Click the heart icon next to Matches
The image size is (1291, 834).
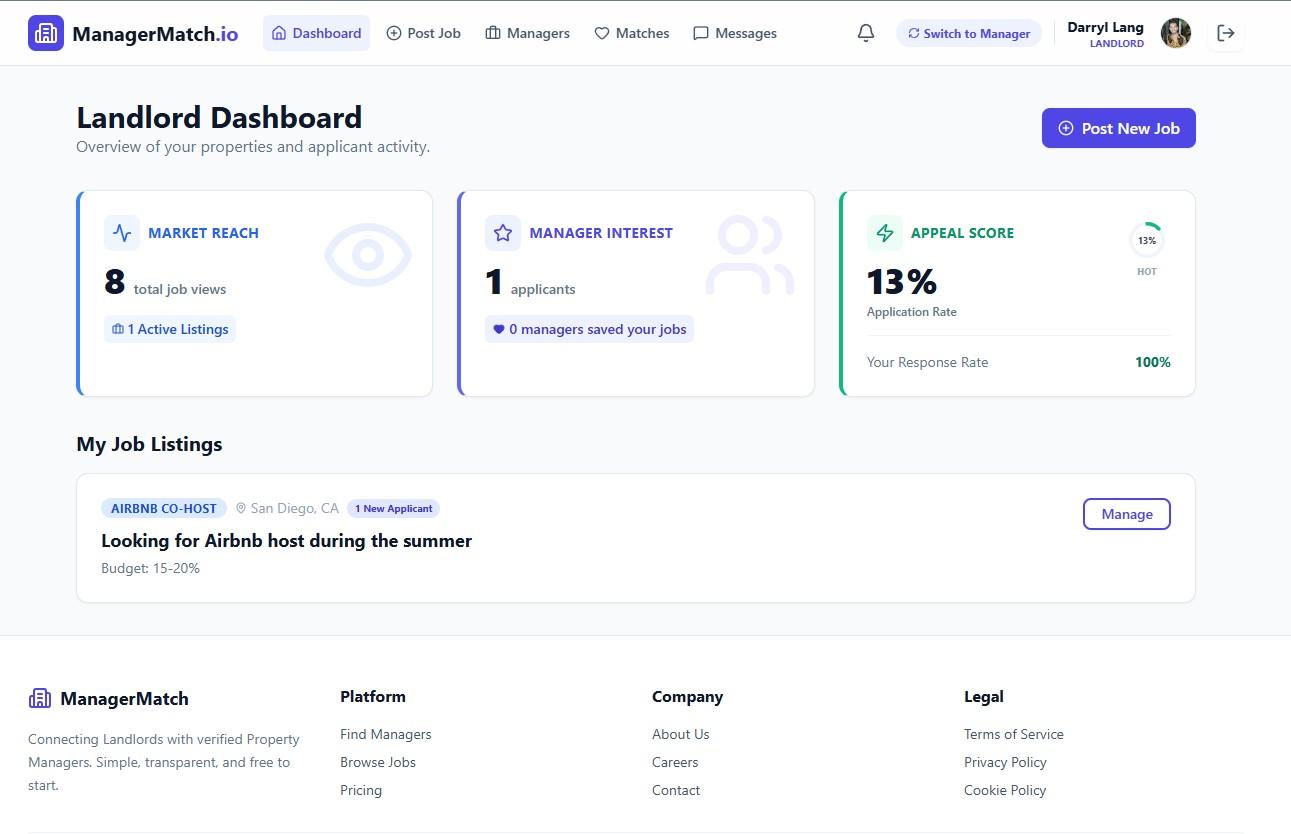(x=601, y=32)
